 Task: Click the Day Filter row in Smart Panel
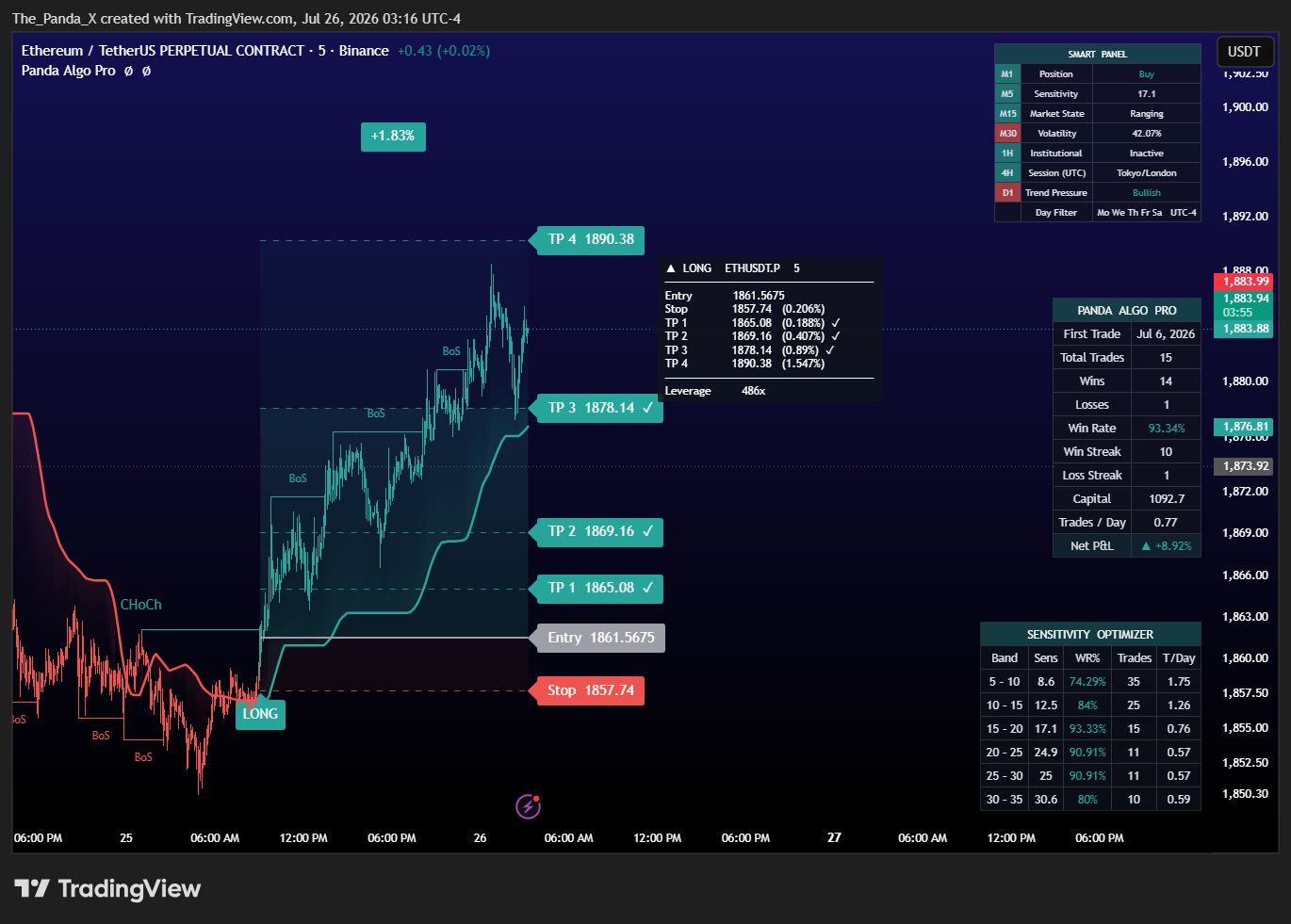1098,212
